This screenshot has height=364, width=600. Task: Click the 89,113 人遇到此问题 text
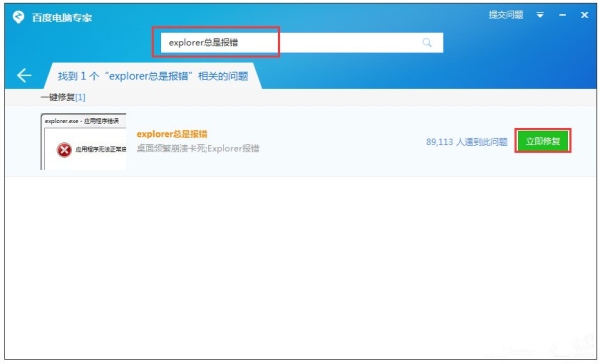click(x=467, y=142)
